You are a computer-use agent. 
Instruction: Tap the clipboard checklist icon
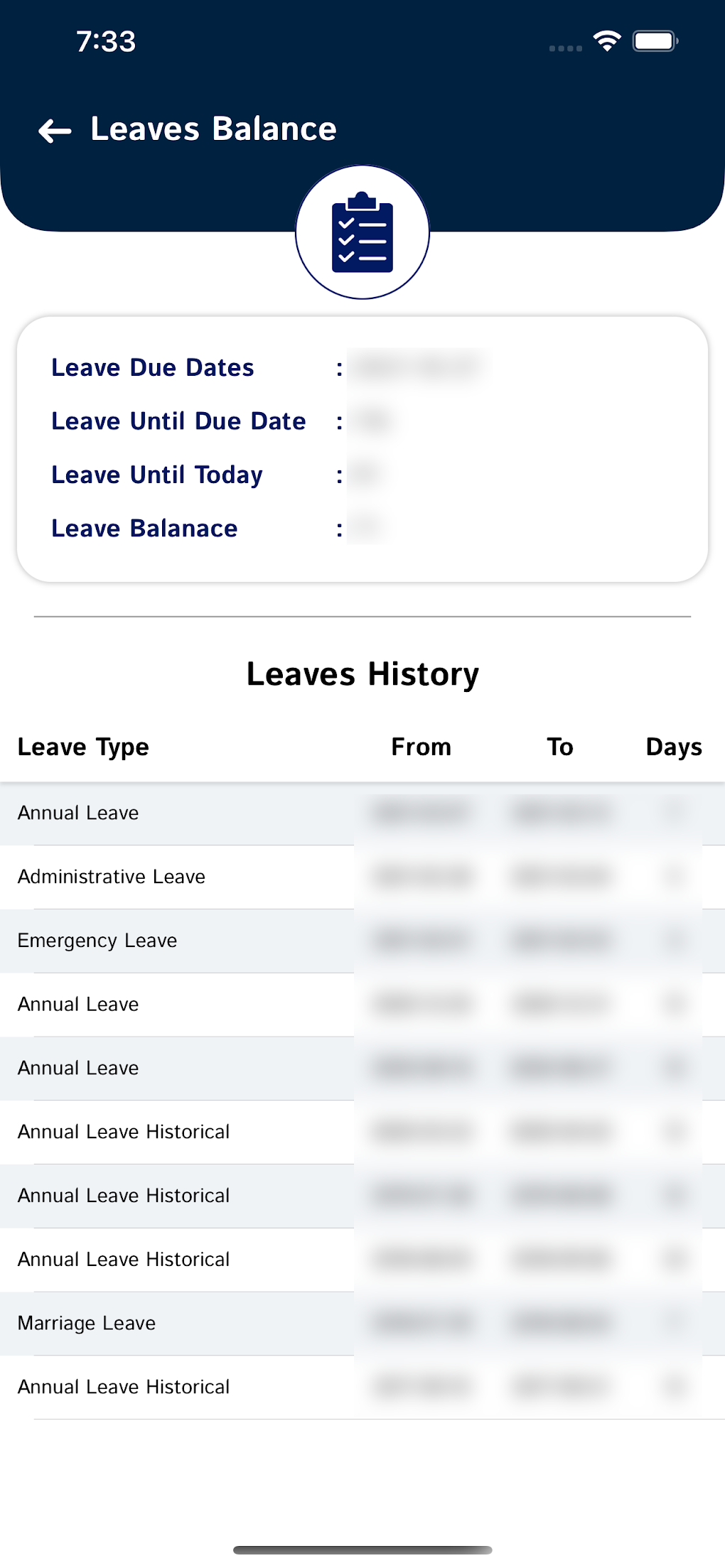click(x=362, y=232)
